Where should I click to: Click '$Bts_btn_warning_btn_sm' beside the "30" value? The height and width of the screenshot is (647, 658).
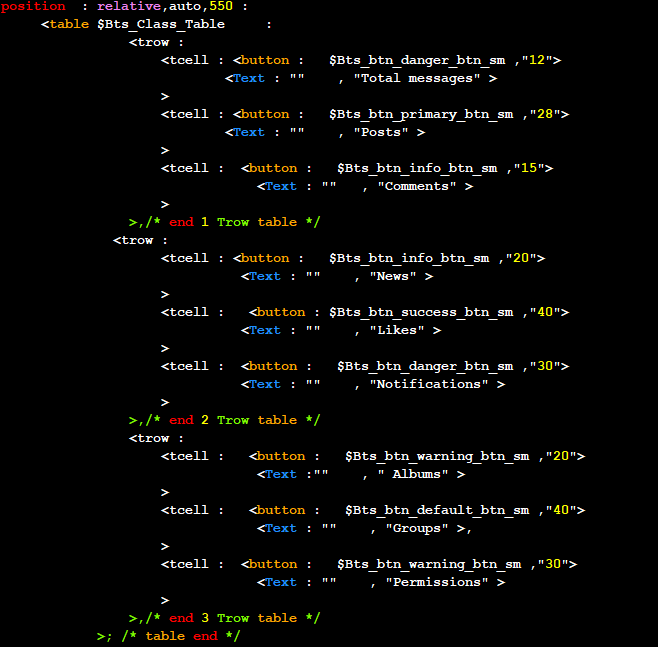429,565
